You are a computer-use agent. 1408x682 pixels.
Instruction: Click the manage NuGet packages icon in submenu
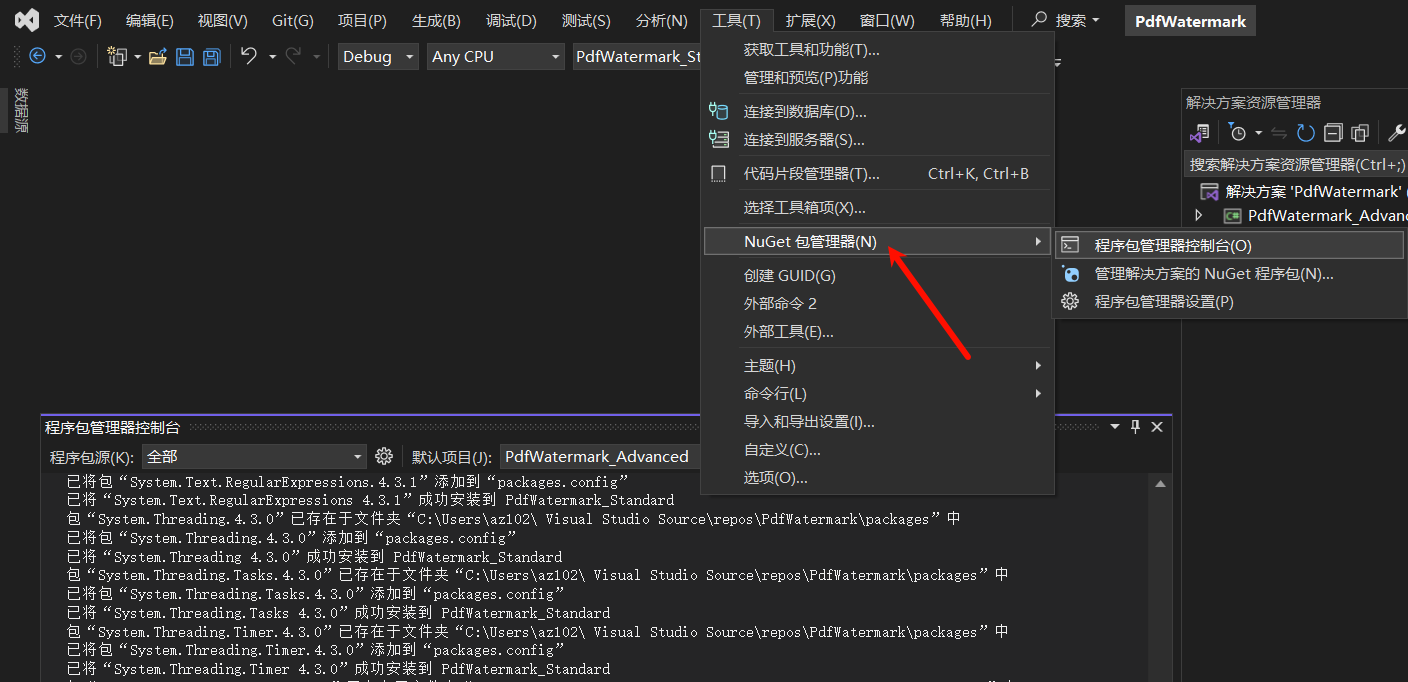pyautogui.click(x=1070, y=273)
